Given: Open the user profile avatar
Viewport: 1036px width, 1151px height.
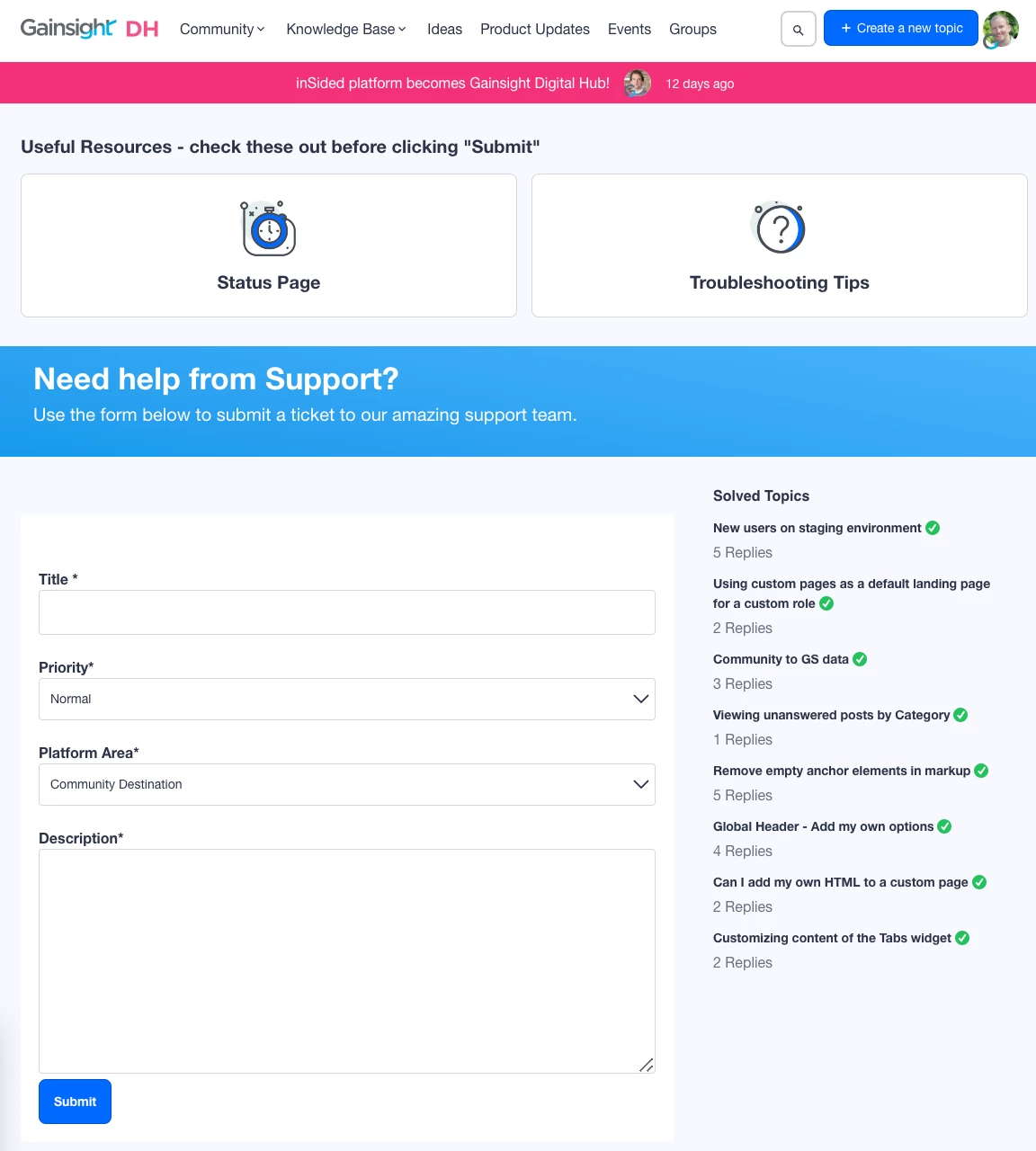Looking at the screenshot, I should (1000, 30).
